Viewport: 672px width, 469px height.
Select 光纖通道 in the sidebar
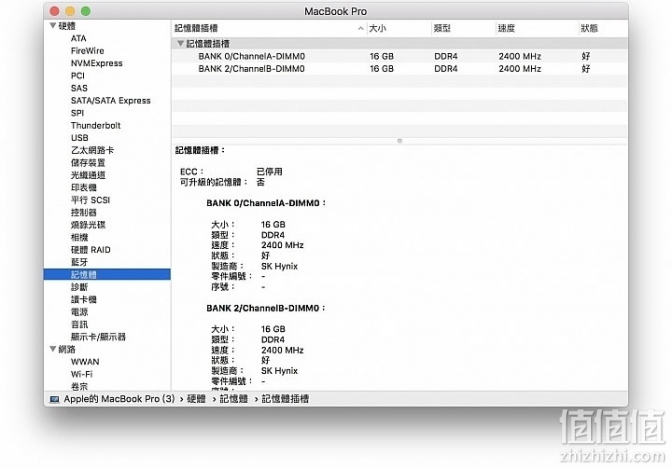pyautogui.click(x=88, y=175)
